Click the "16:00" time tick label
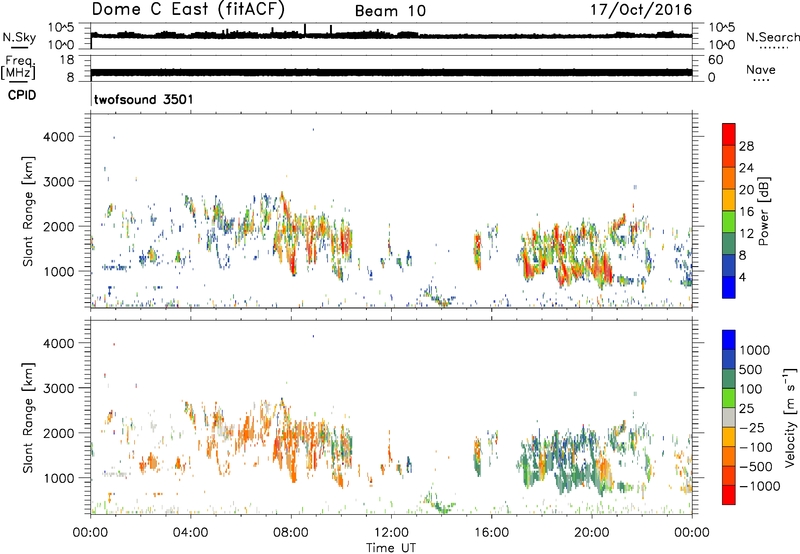This screenshot has height=554, width=800. point(491,533)
